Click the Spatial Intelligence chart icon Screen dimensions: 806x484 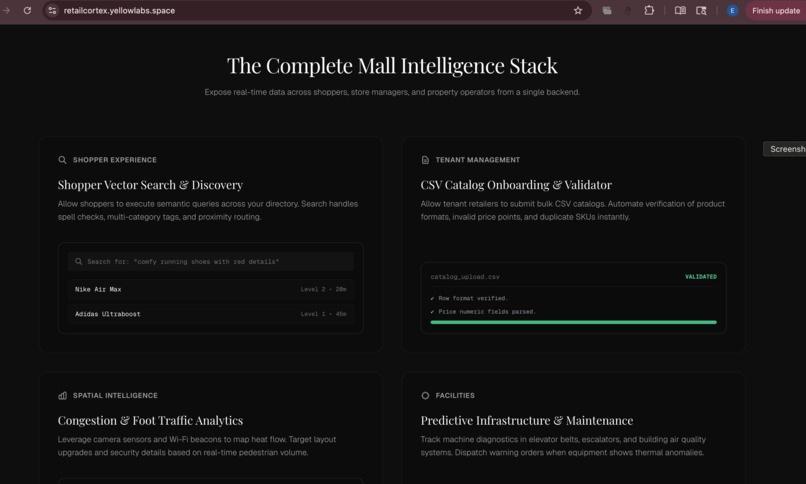[62, 395]
